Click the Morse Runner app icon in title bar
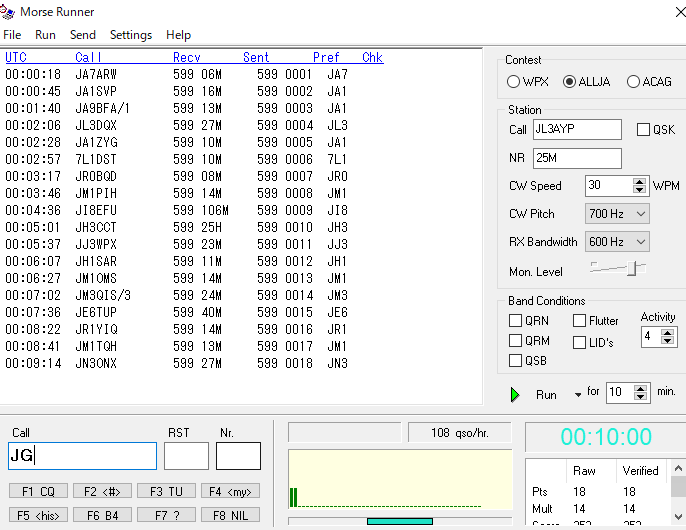686x530 pixels. (7, 12)
